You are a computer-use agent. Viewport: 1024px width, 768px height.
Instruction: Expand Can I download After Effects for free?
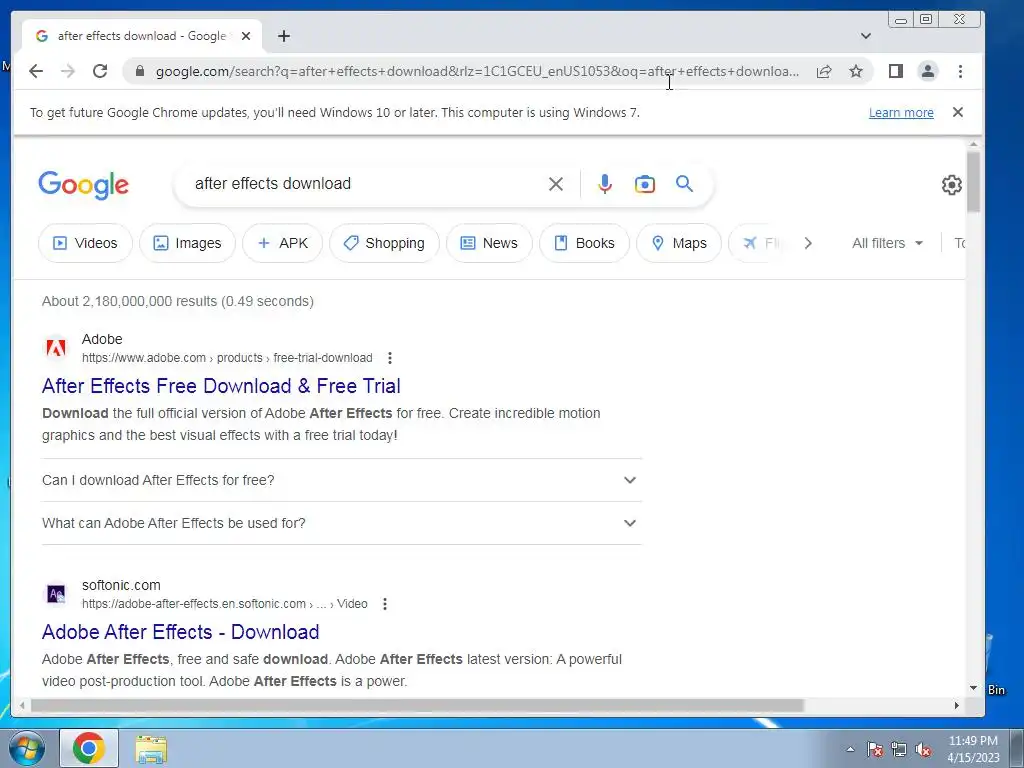(x=342, y=480)
